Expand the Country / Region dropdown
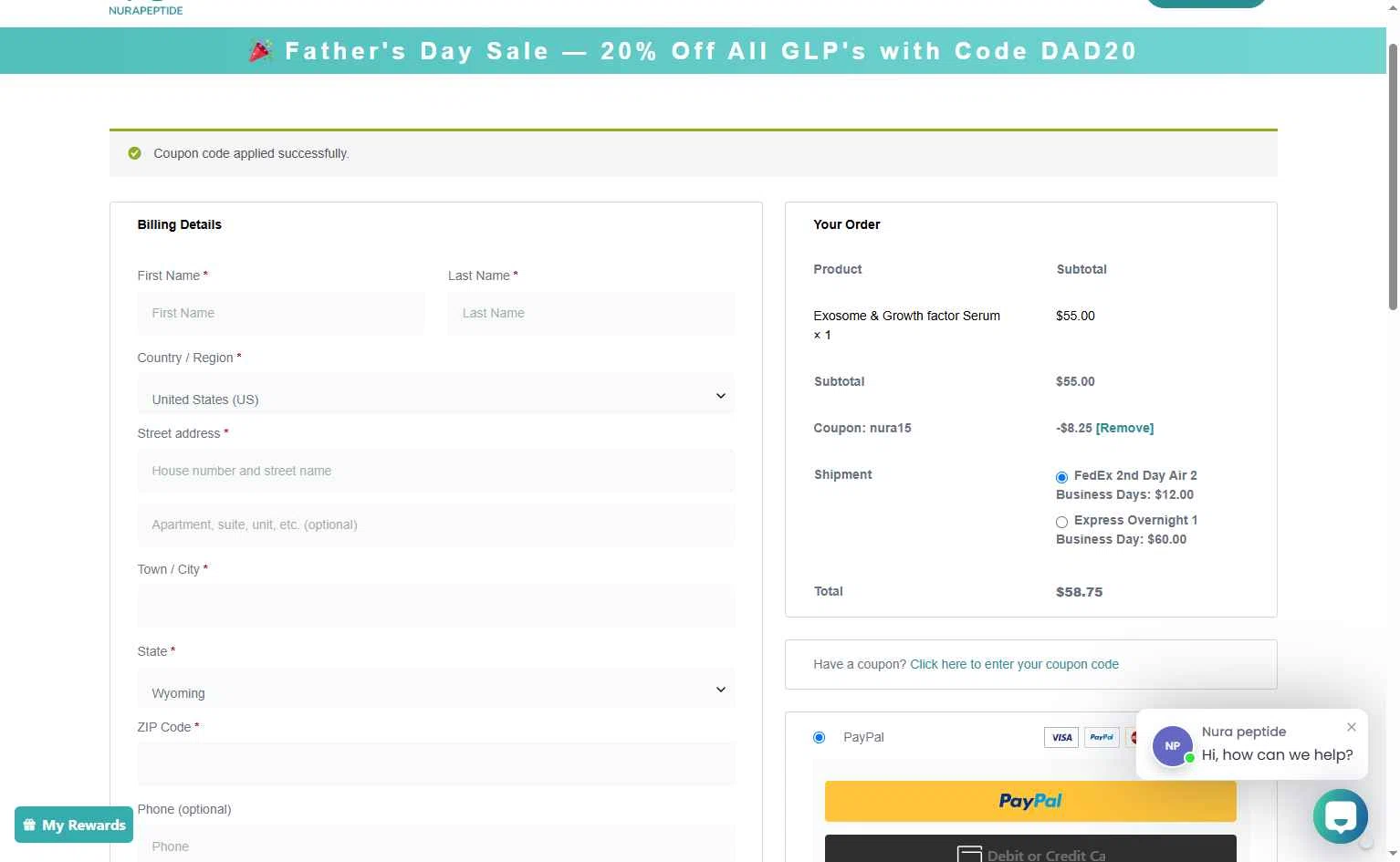Image resolution: width=1400 pixels, height=862 pixels. tap(436, 396)
